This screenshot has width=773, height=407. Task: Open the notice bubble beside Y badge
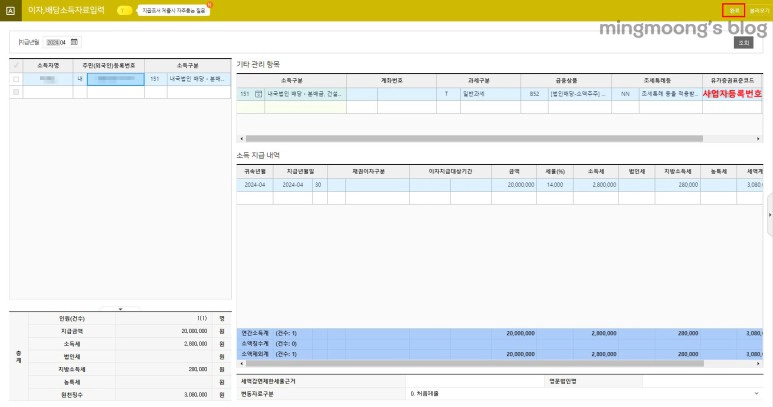[174, 10]
